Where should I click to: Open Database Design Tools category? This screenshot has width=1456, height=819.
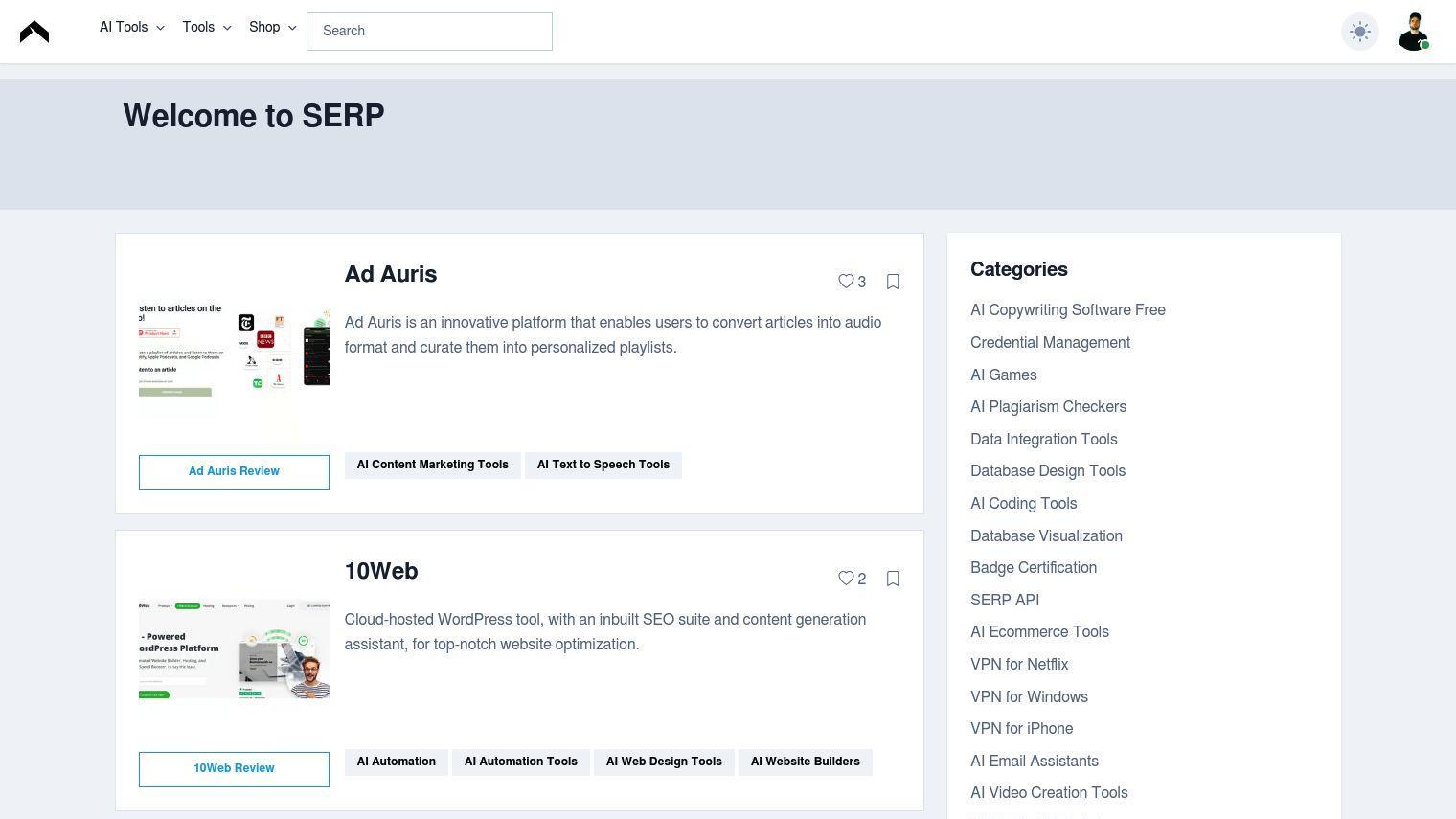pyautogui.click(x=1048, y=471)
